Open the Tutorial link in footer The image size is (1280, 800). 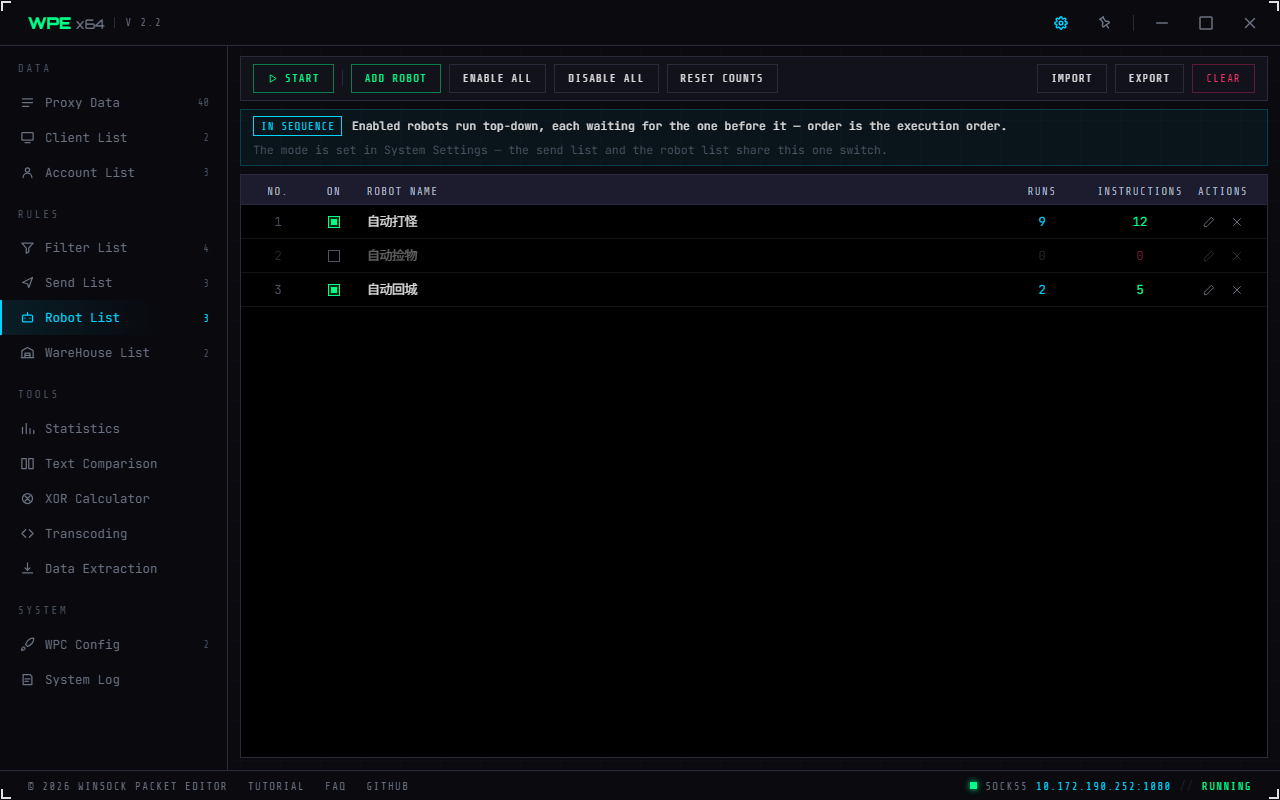(x=276, y=786)
